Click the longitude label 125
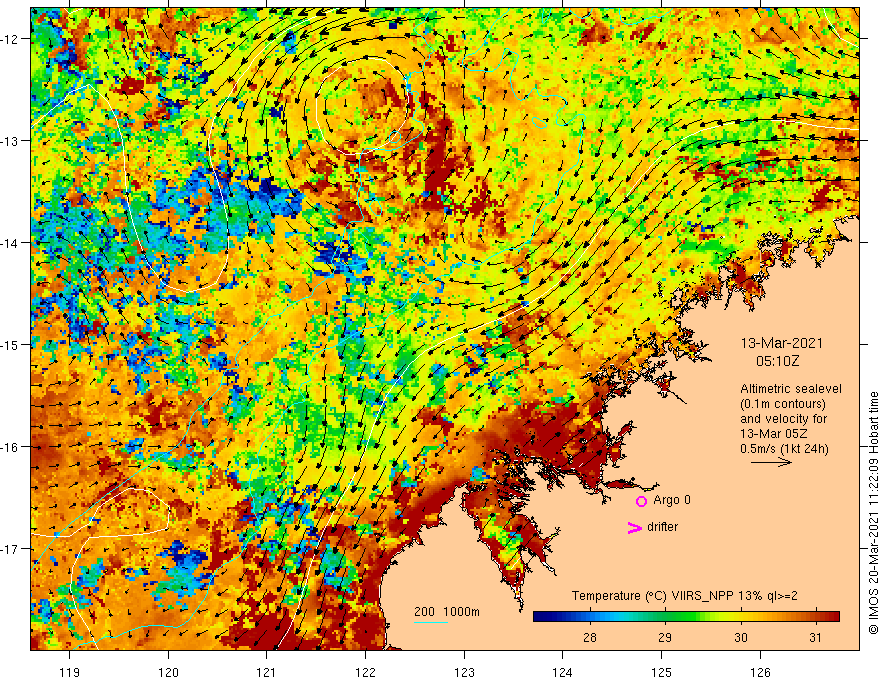The width and height of the screenshot is (880, 680). click(662, 672)
